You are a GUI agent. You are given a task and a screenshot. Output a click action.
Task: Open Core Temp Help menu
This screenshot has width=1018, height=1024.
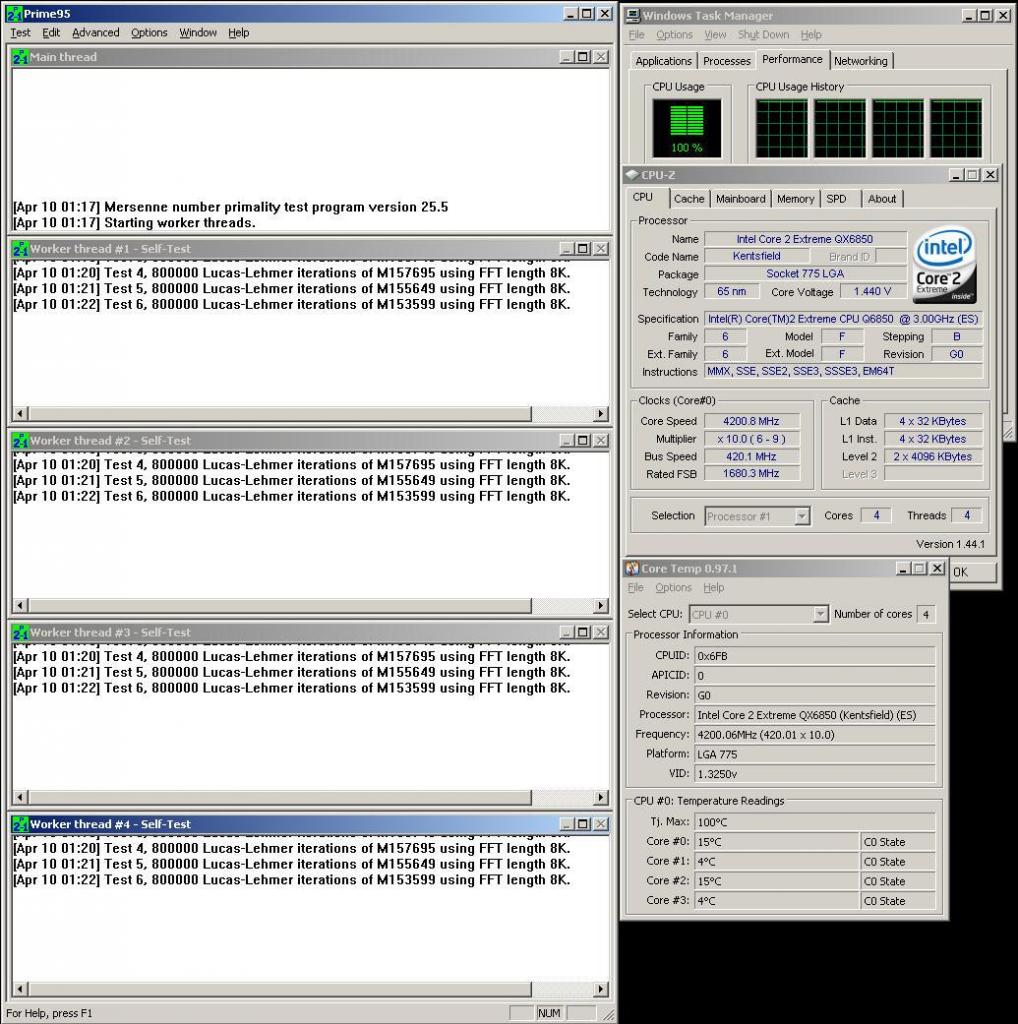click(714, 587)
